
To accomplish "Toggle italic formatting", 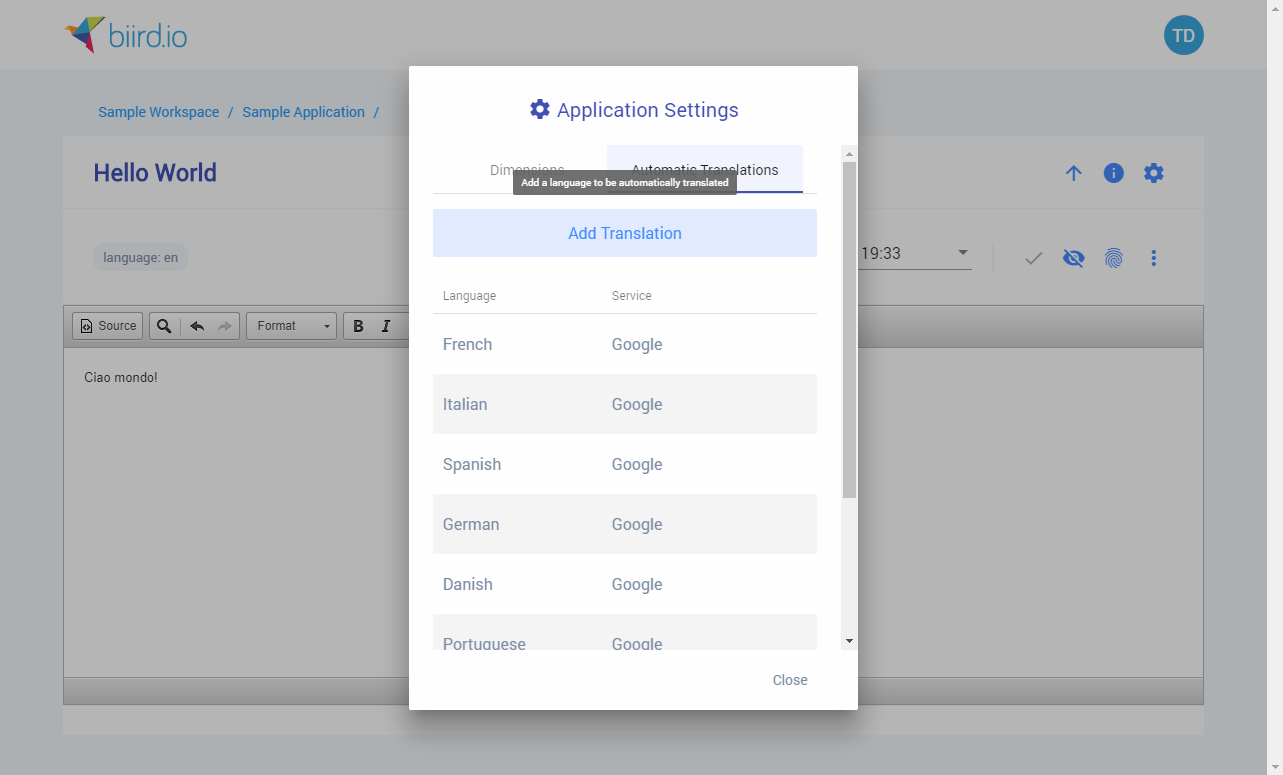I will 385,326.
